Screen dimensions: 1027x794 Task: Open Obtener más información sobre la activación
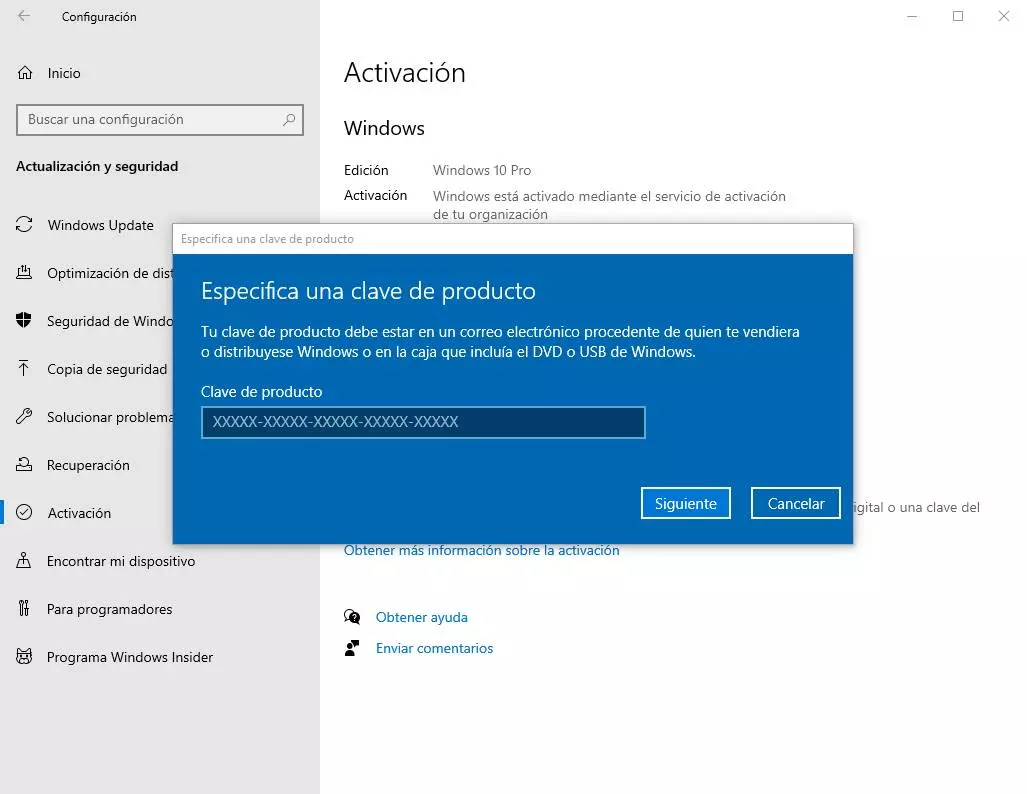click(481, 550)
